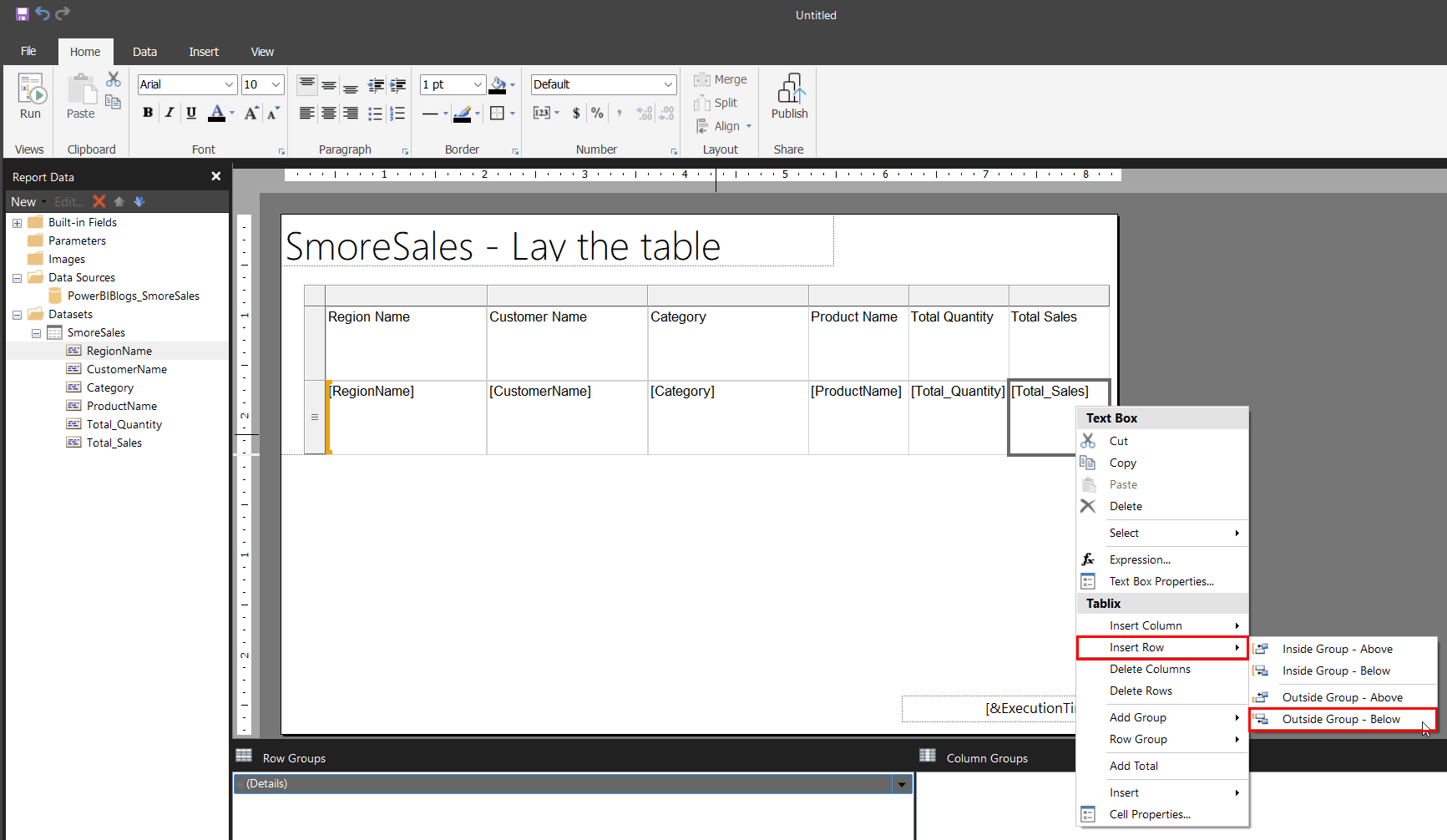Toggle Underline formatting
Screen dimensions: 1447x840
(x=191, y=113)
